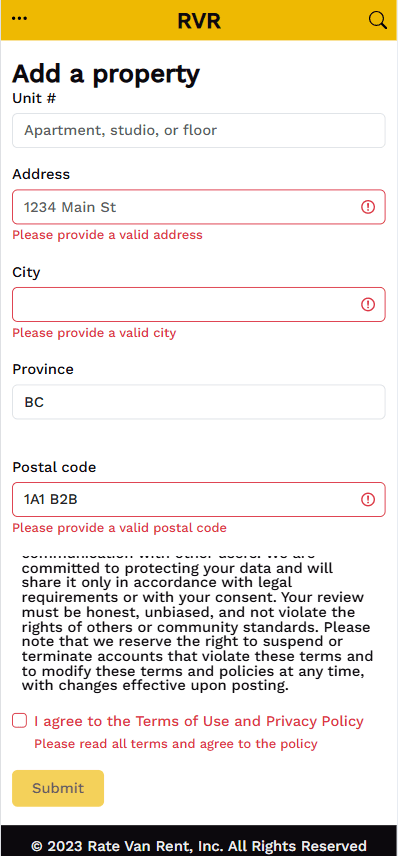Screen dimensions: 398x856
Task: Click the Address field error icon
Action: 368,207
